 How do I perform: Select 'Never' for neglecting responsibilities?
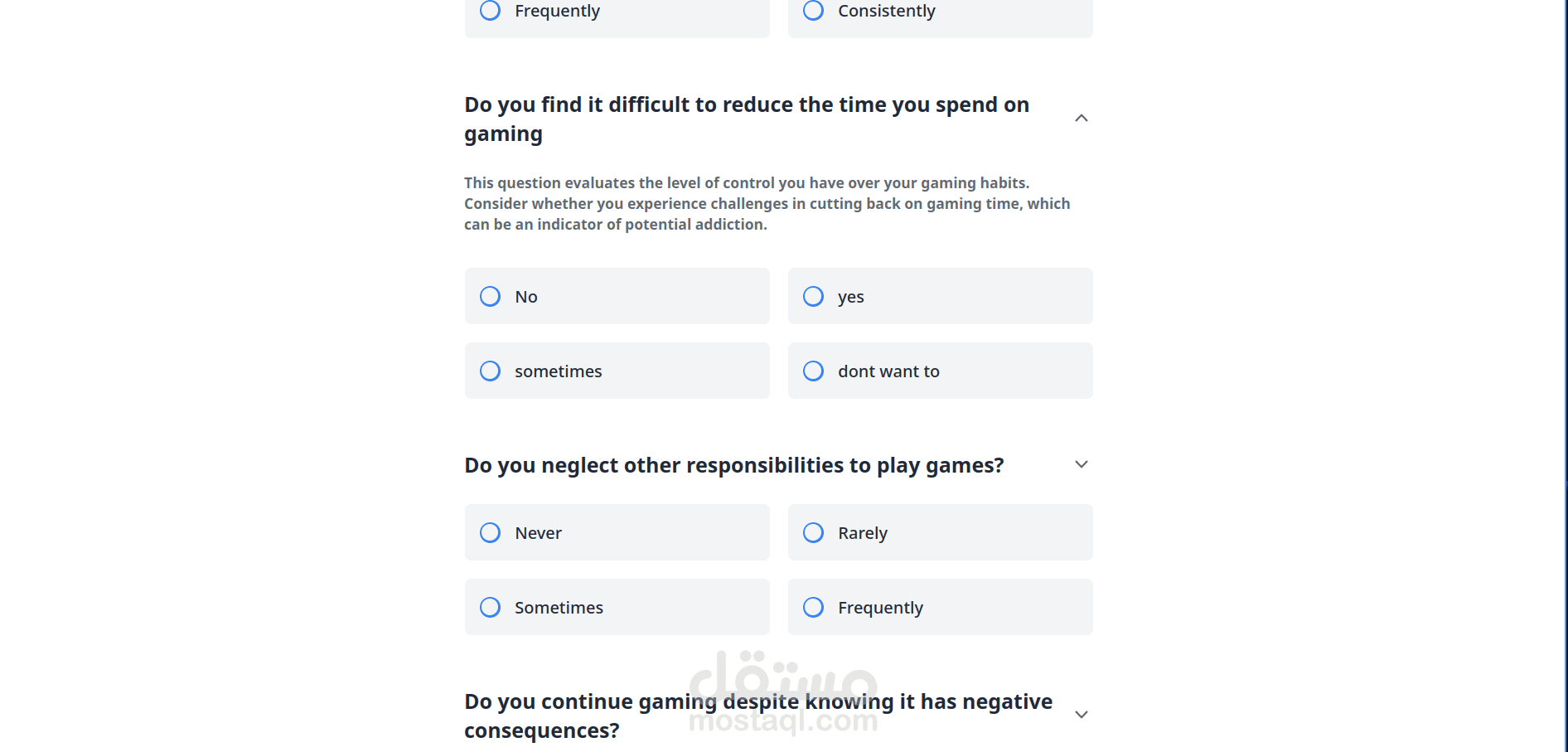617,532
